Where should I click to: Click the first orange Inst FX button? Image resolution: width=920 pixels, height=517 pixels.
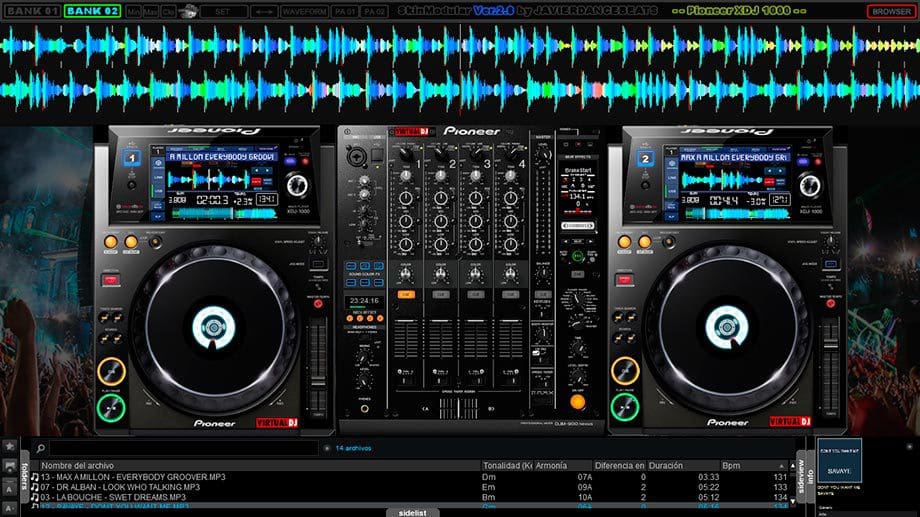tap(350, 319)
